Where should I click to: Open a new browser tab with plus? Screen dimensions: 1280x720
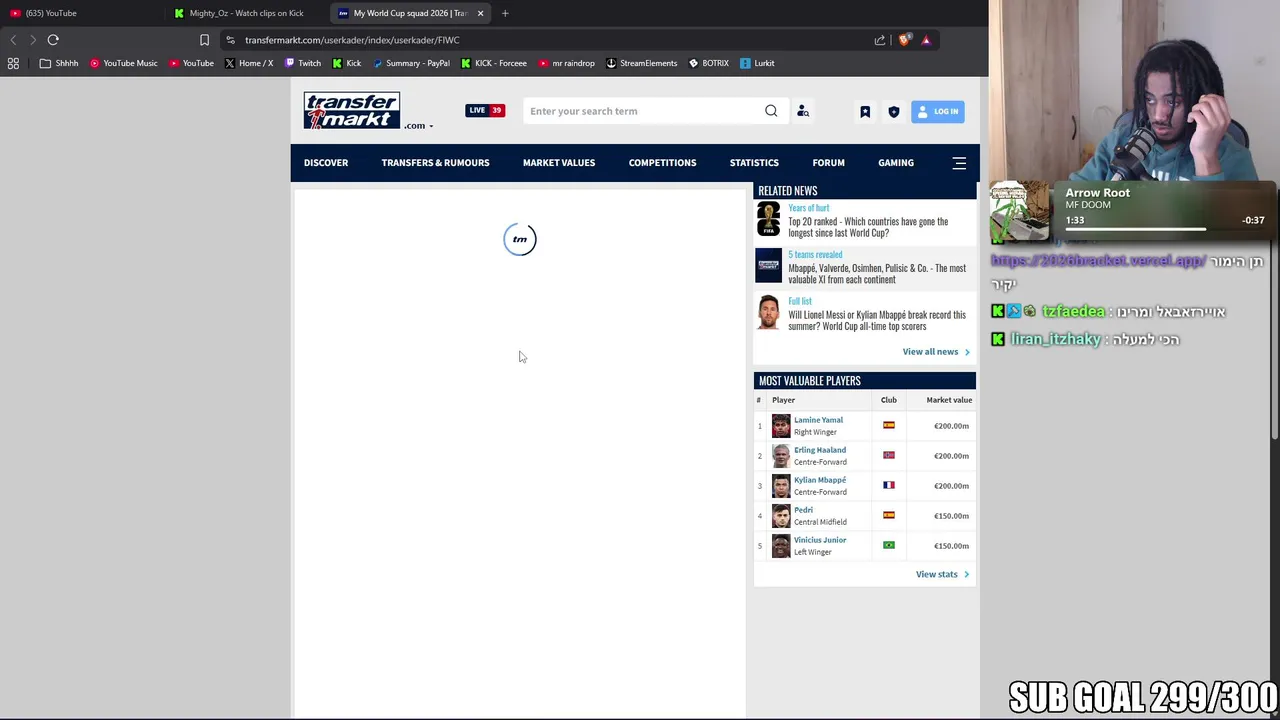pyautogui.click(x=505, y=13)
